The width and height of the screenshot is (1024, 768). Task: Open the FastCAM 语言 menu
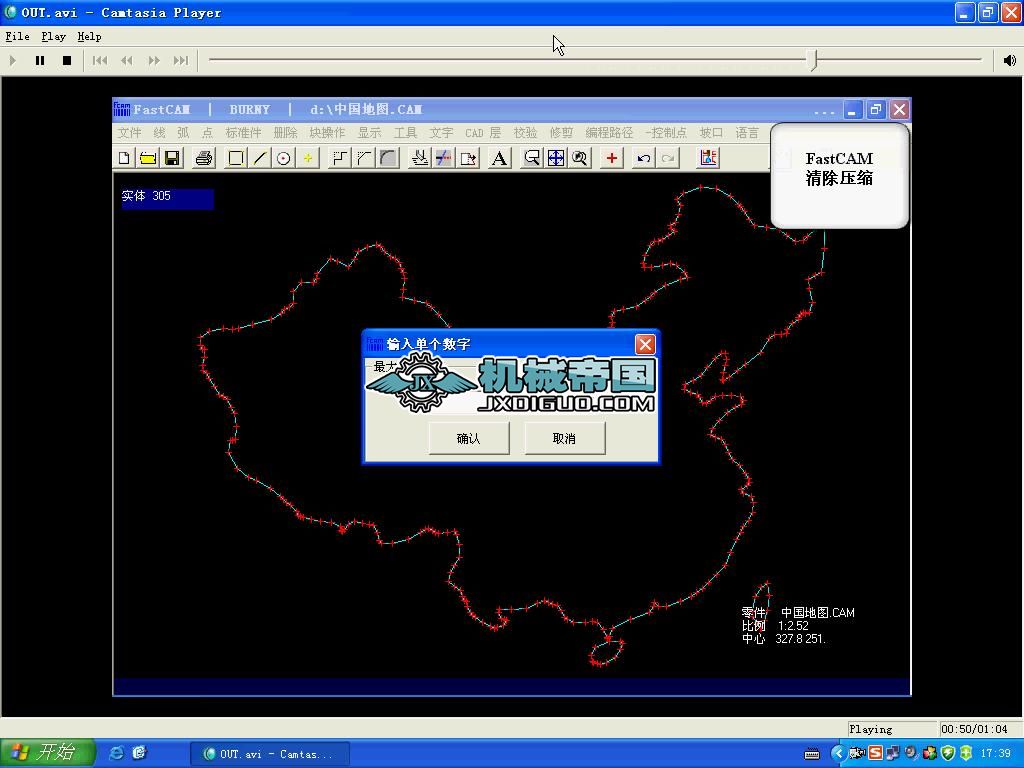coord(747,133)
